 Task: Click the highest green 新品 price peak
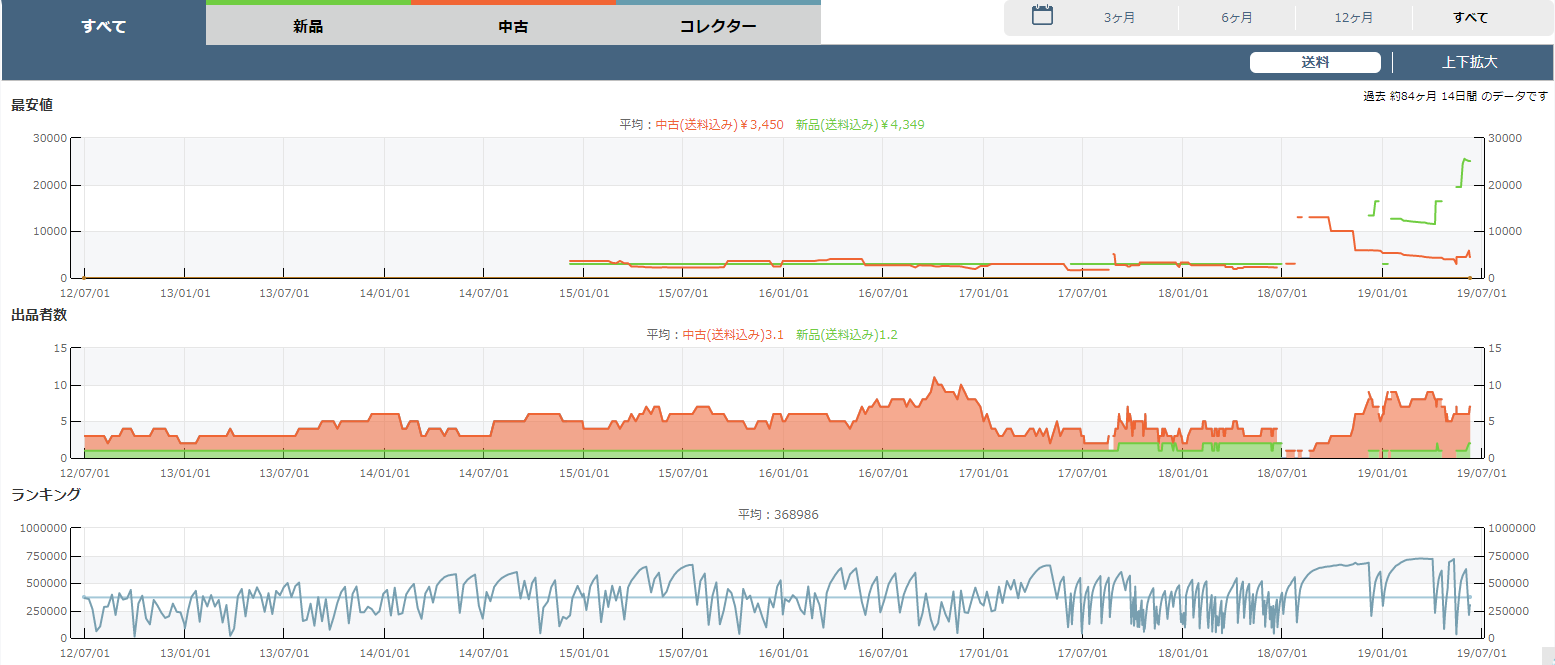pyautogui.click(x=1466, y=159)
